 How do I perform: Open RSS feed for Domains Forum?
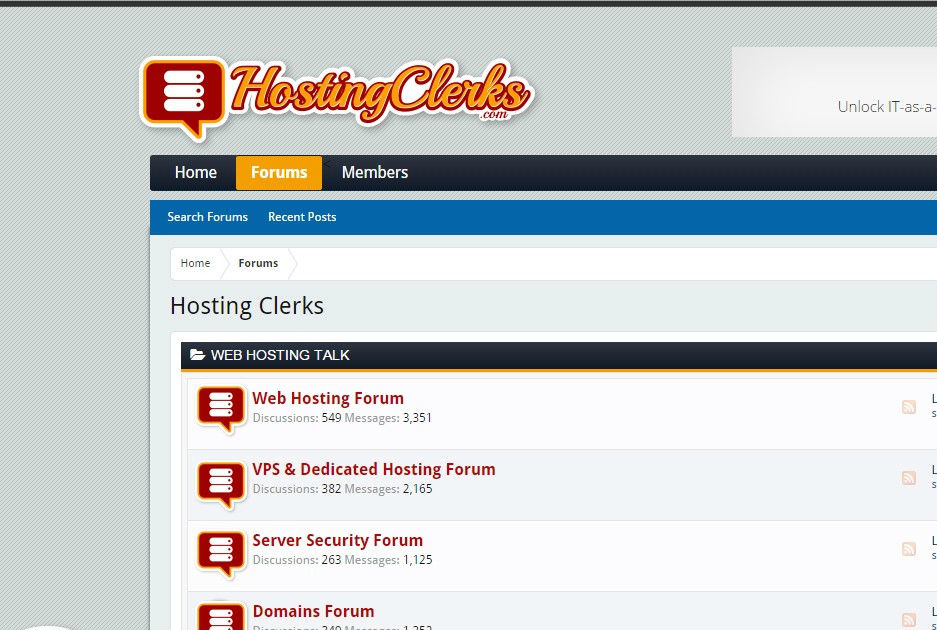pyautogui.click(x=908, y=620)
